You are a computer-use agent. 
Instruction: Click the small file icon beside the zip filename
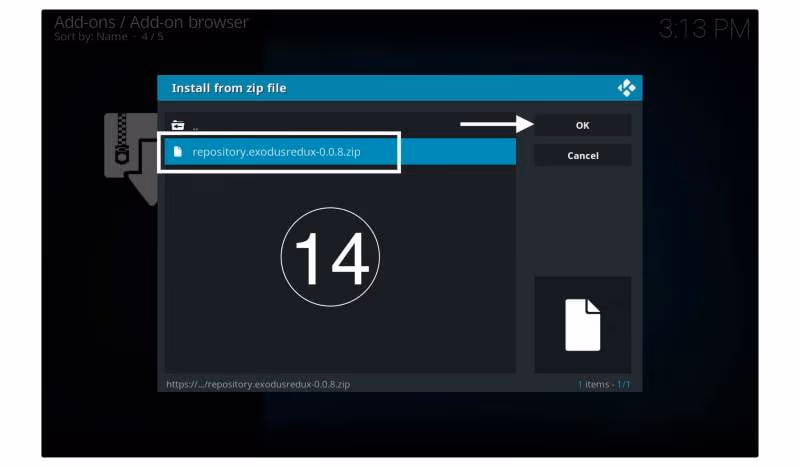[178, 152]
